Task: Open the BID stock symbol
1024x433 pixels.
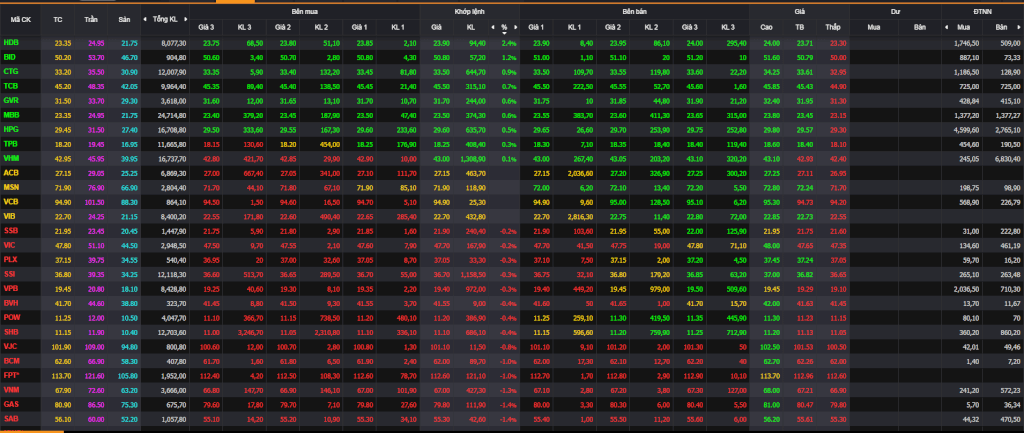Action: (x=9, y=57)
